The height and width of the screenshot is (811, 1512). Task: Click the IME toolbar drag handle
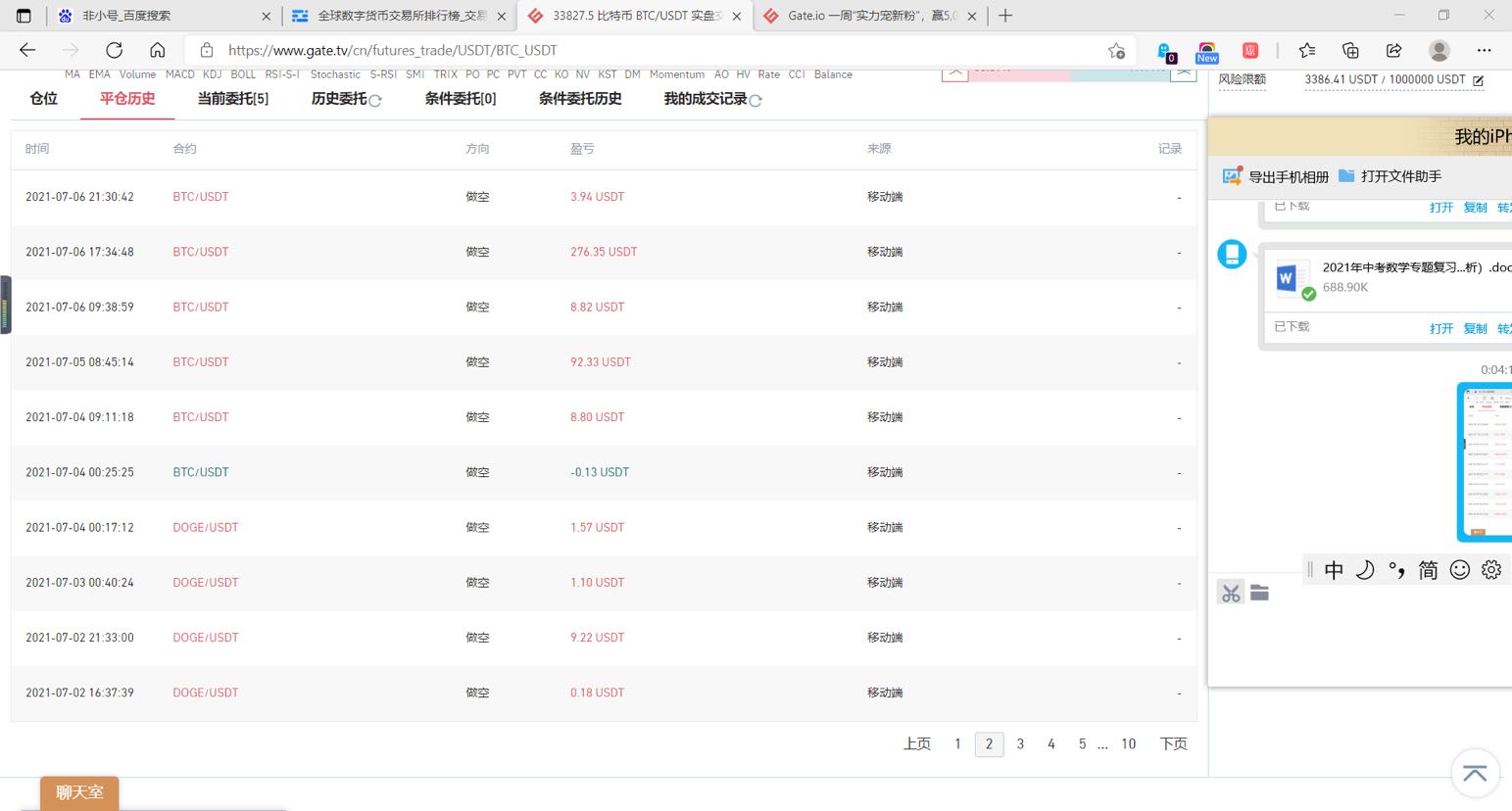[1310, 570]
